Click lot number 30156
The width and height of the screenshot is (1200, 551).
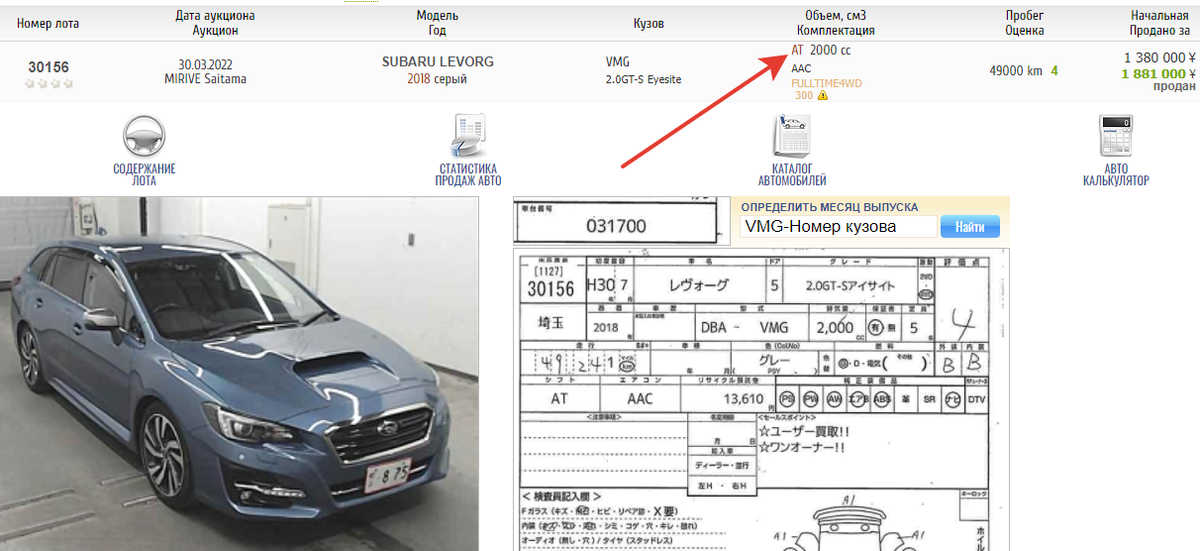click(x=49, y=67)
